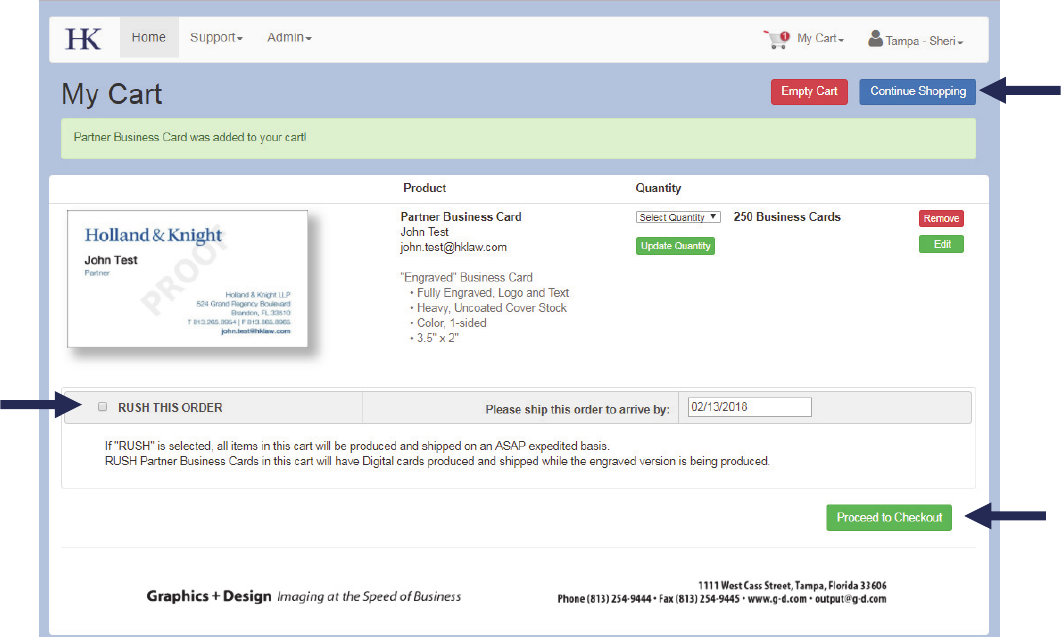Click the Empty Cart button
The height and width of the screenshot is (637, 1061).
point(809,91)
